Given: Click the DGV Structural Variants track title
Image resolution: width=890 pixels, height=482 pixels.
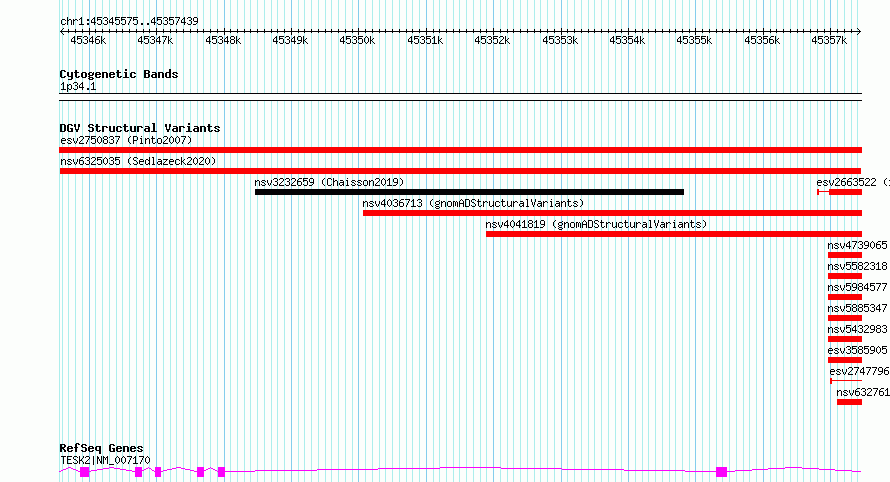Looking at the screenshot, I should pyautogui.click(x=140, y=128).
